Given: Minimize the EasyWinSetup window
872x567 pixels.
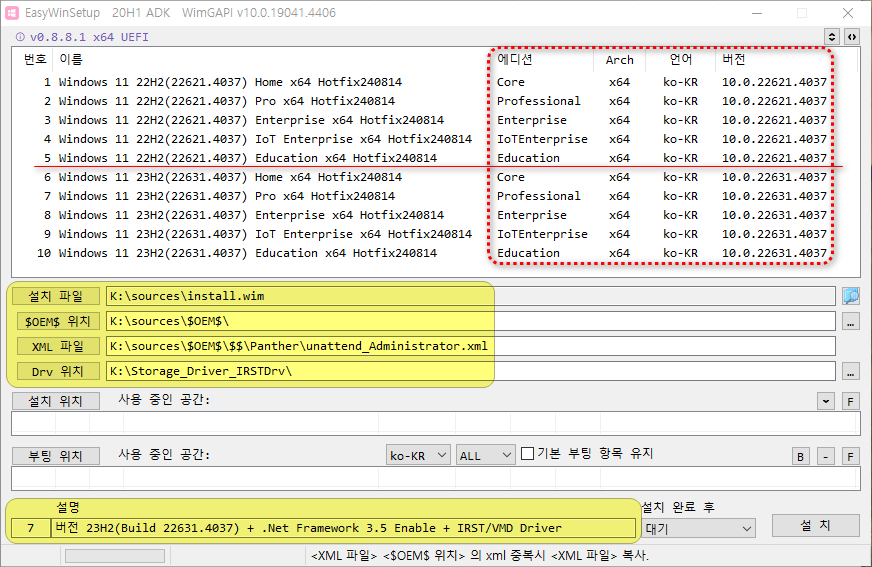Looking at the screenshot, I should click(757, 13).
